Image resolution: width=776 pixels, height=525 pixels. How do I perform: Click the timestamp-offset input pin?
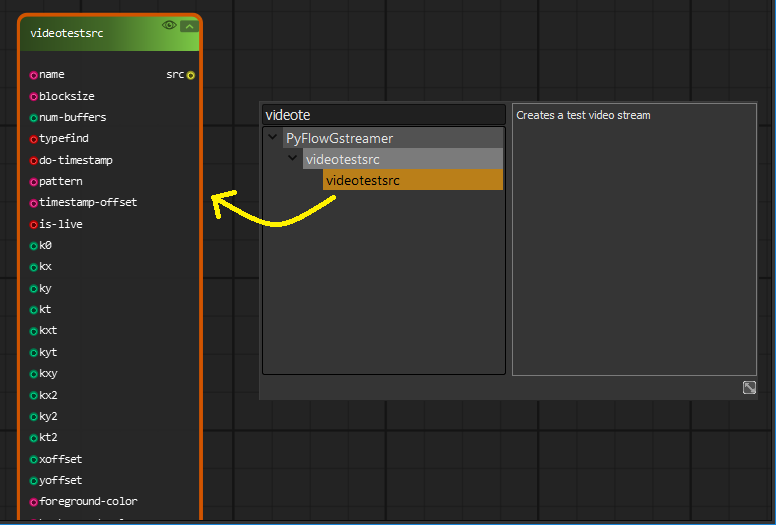[34, 203]
